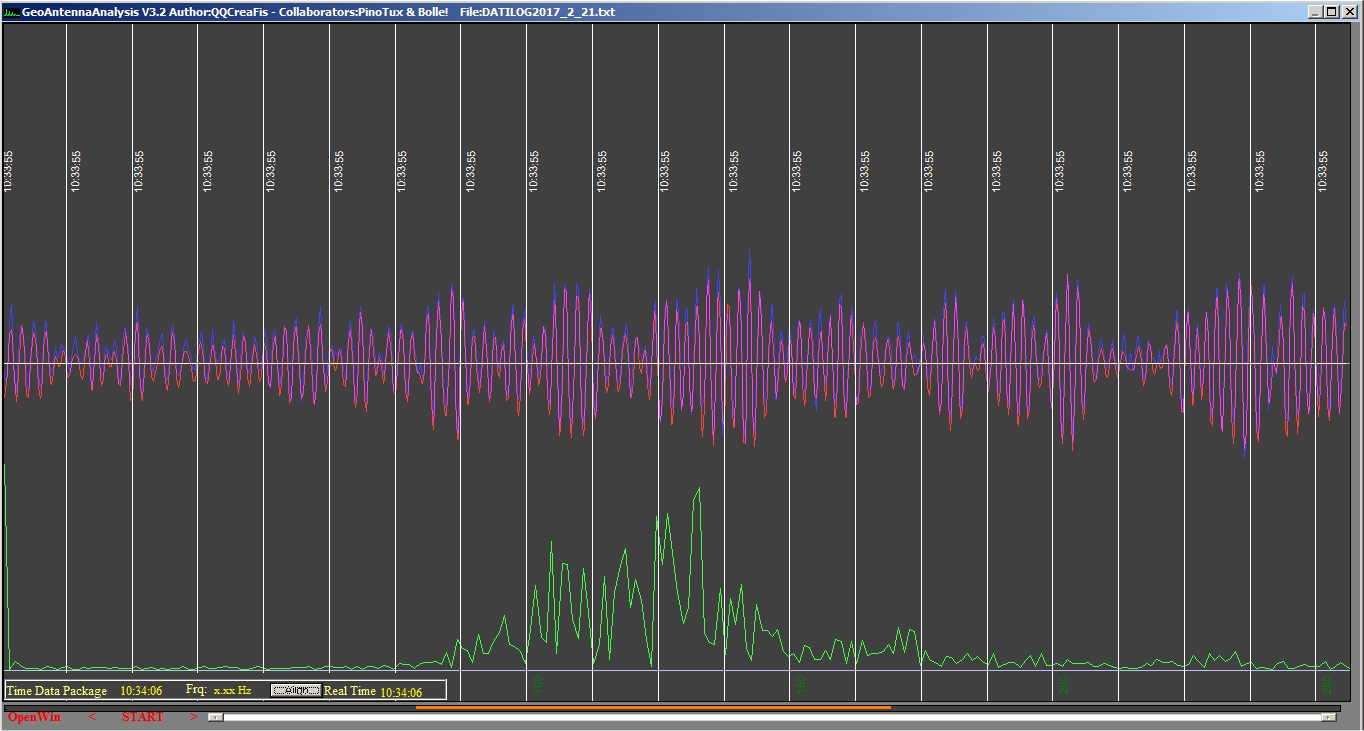Step forward with the red > arrow

[x=194, y=717]
